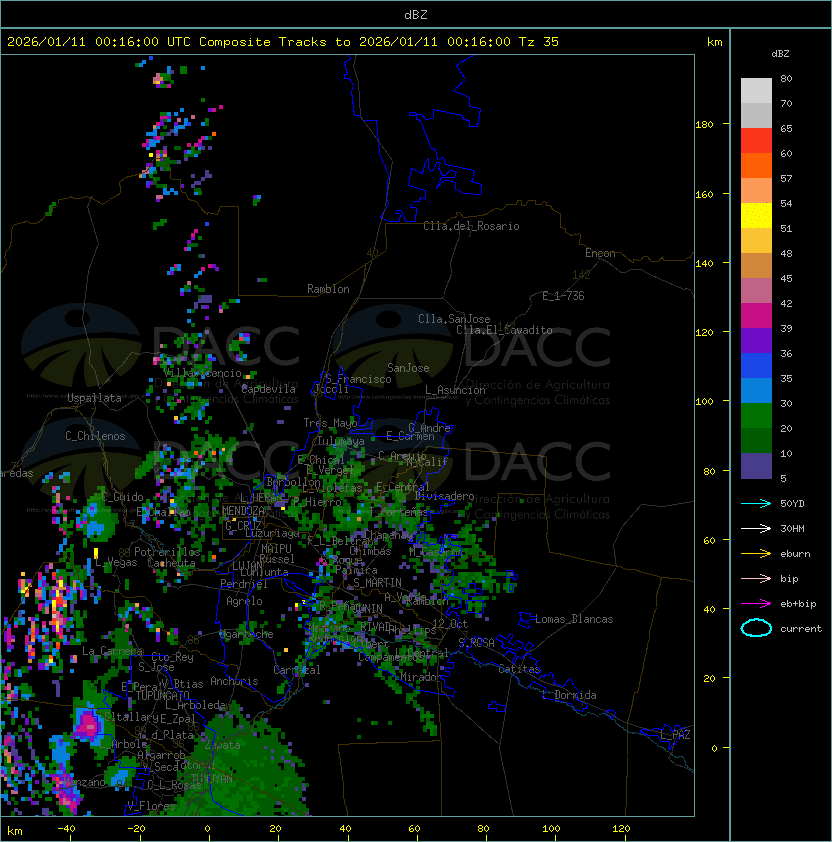This screenshot has height=842, width=832.
Task: Click the Agrelo map label
Action: coord(244,601)
